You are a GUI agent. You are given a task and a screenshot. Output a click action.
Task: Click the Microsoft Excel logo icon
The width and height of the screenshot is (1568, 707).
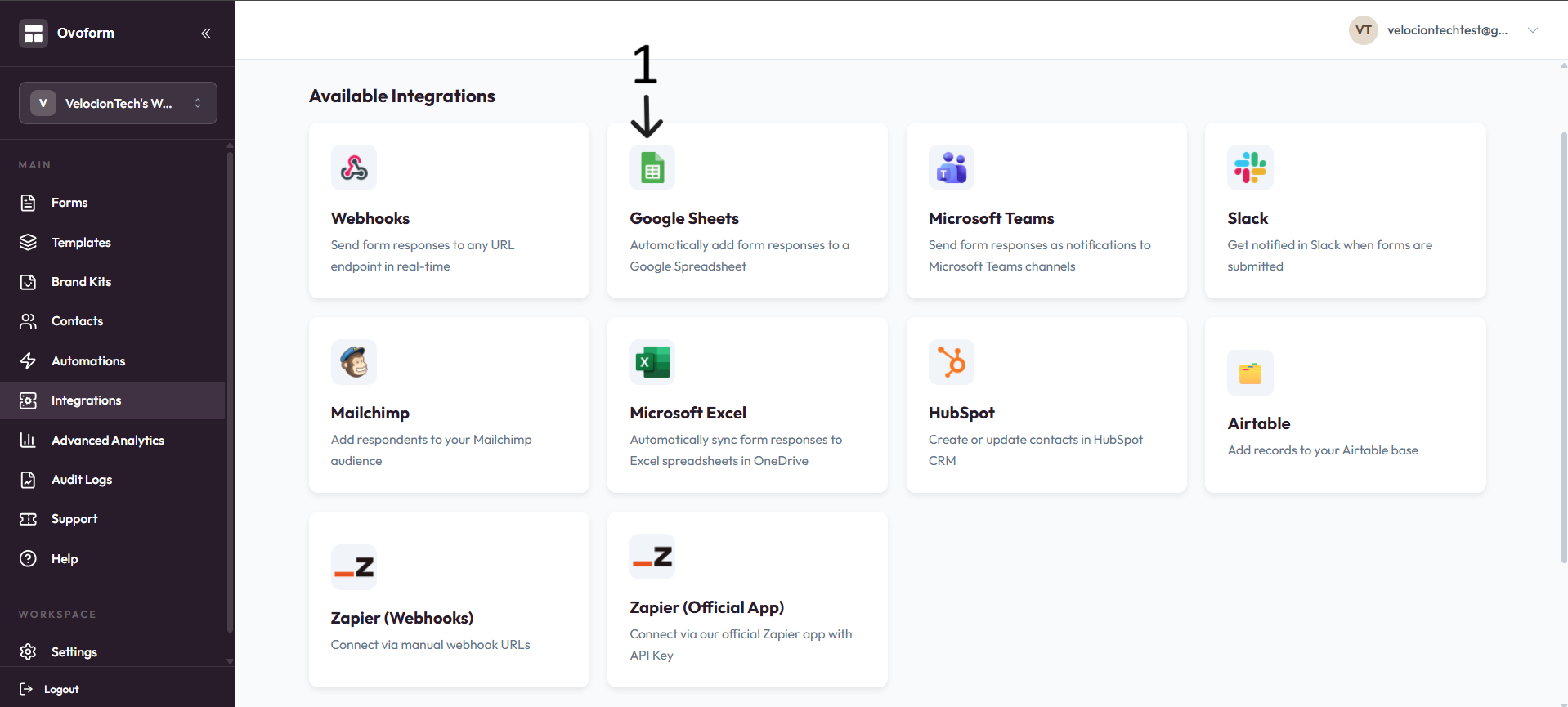(x=652, y=362)
